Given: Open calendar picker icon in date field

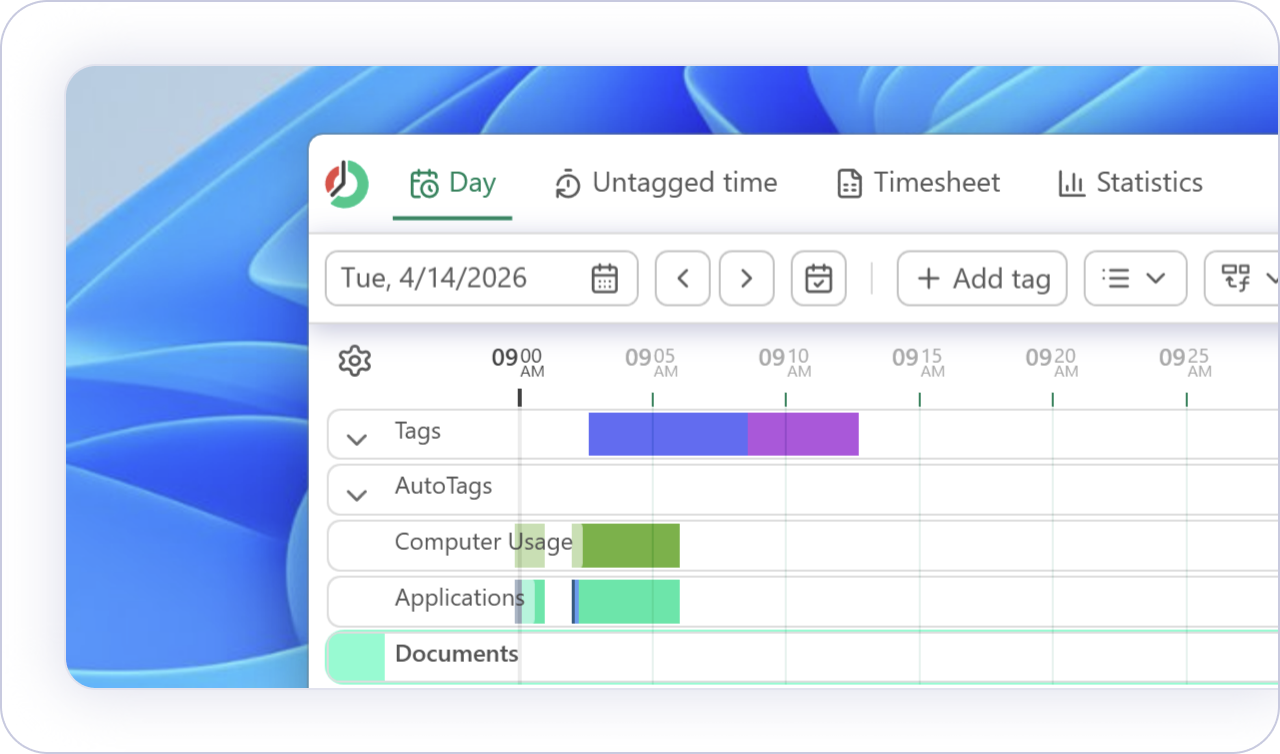Looking at the screenshot, I should tap(604, 278).
